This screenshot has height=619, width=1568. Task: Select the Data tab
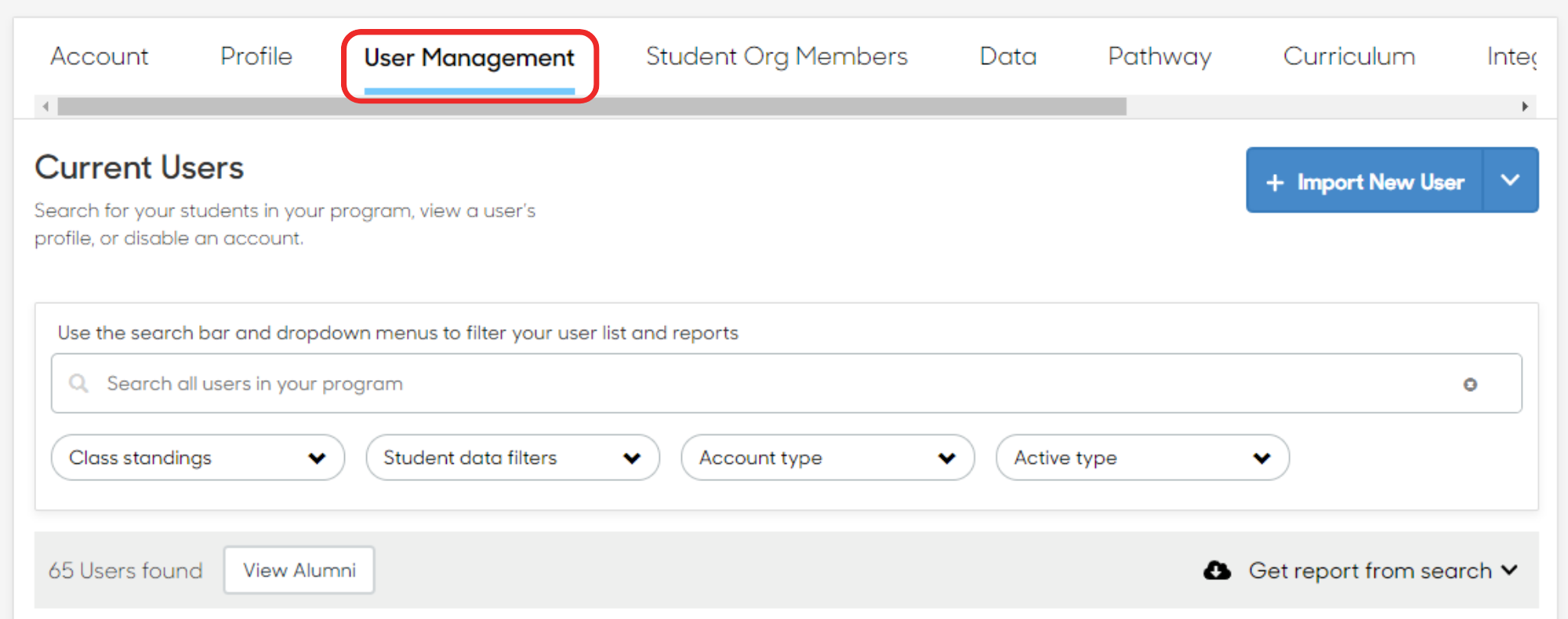pos(1008,56)
